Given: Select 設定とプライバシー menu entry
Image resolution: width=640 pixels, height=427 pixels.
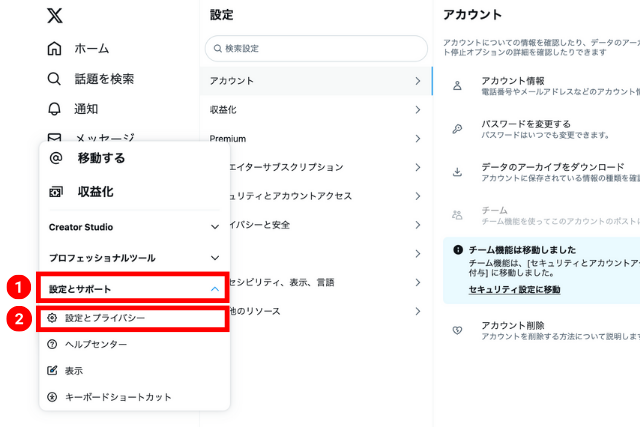Looking at the screenshot, I should coord(132,318).
